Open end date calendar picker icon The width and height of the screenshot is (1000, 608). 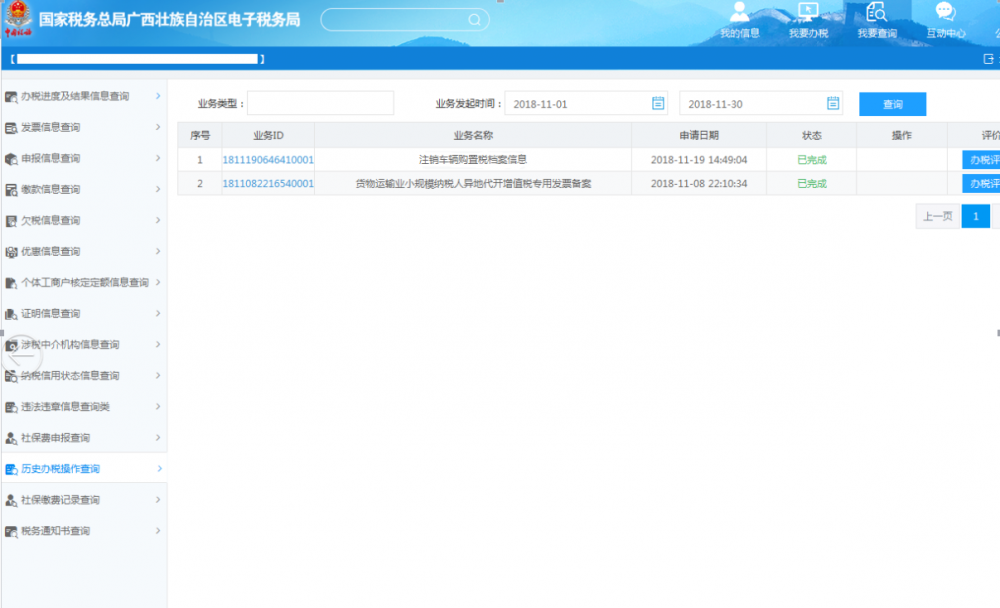(x=833, y=103)
